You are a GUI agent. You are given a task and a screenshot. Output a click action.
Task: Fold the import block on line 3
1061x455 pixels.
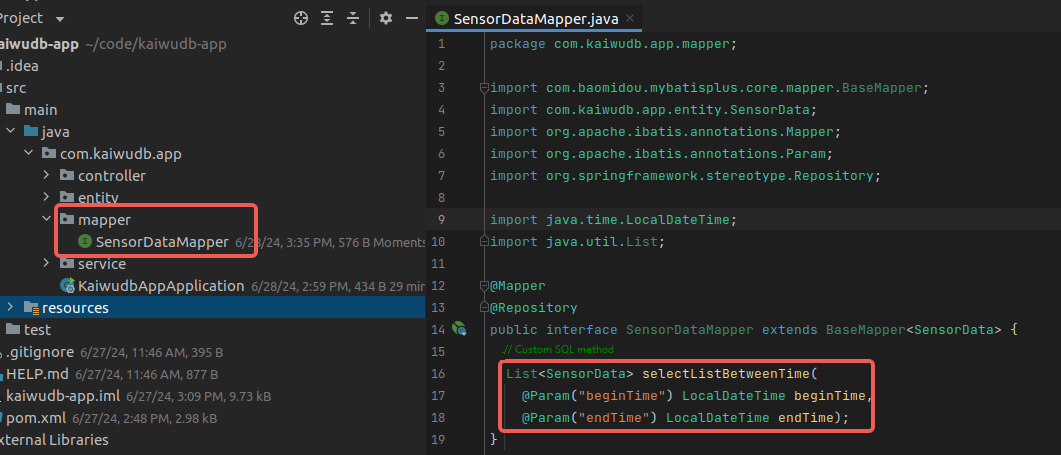coord(484,88)
